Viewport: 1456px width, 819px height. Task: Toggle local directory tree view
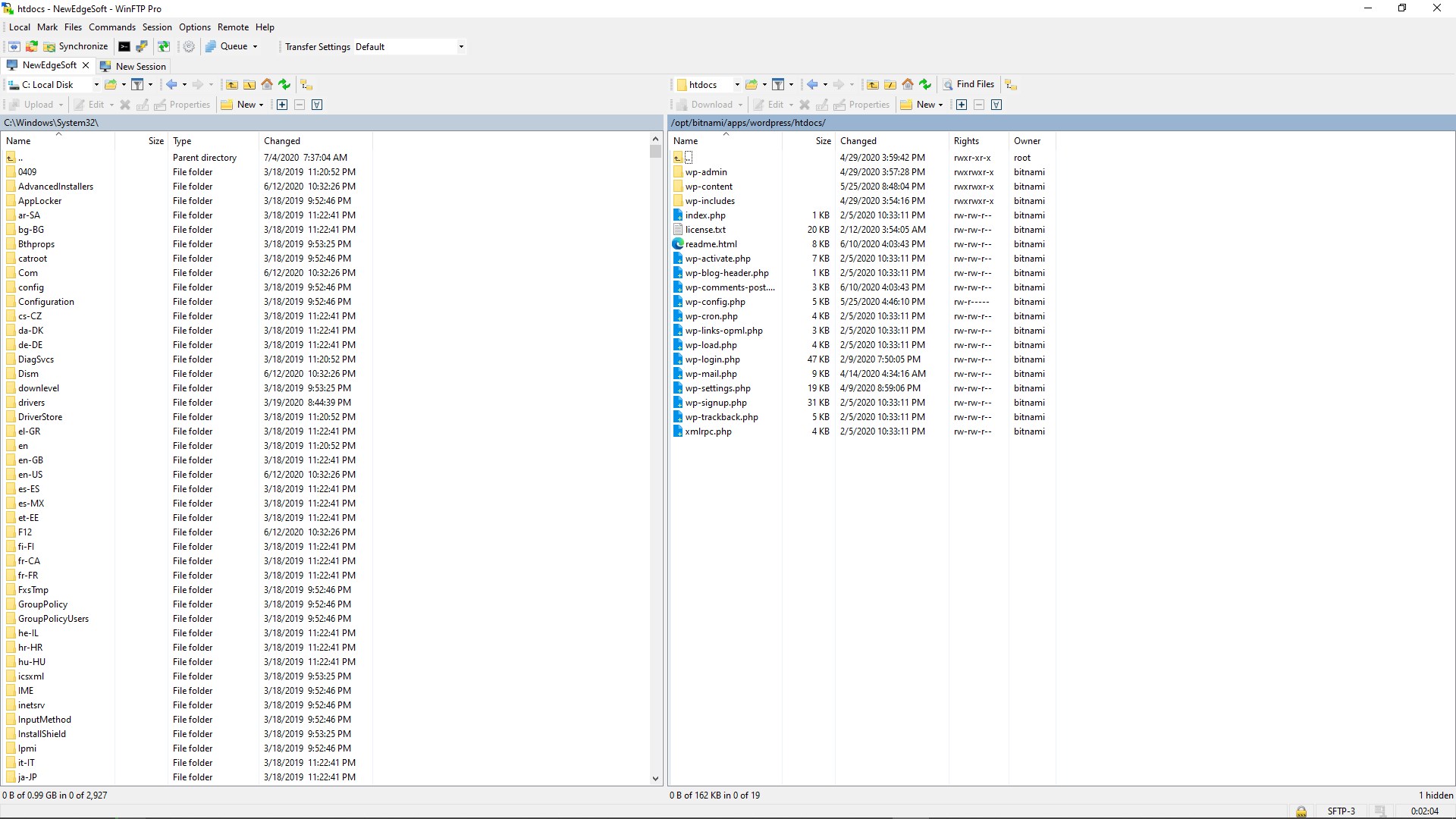306,84
